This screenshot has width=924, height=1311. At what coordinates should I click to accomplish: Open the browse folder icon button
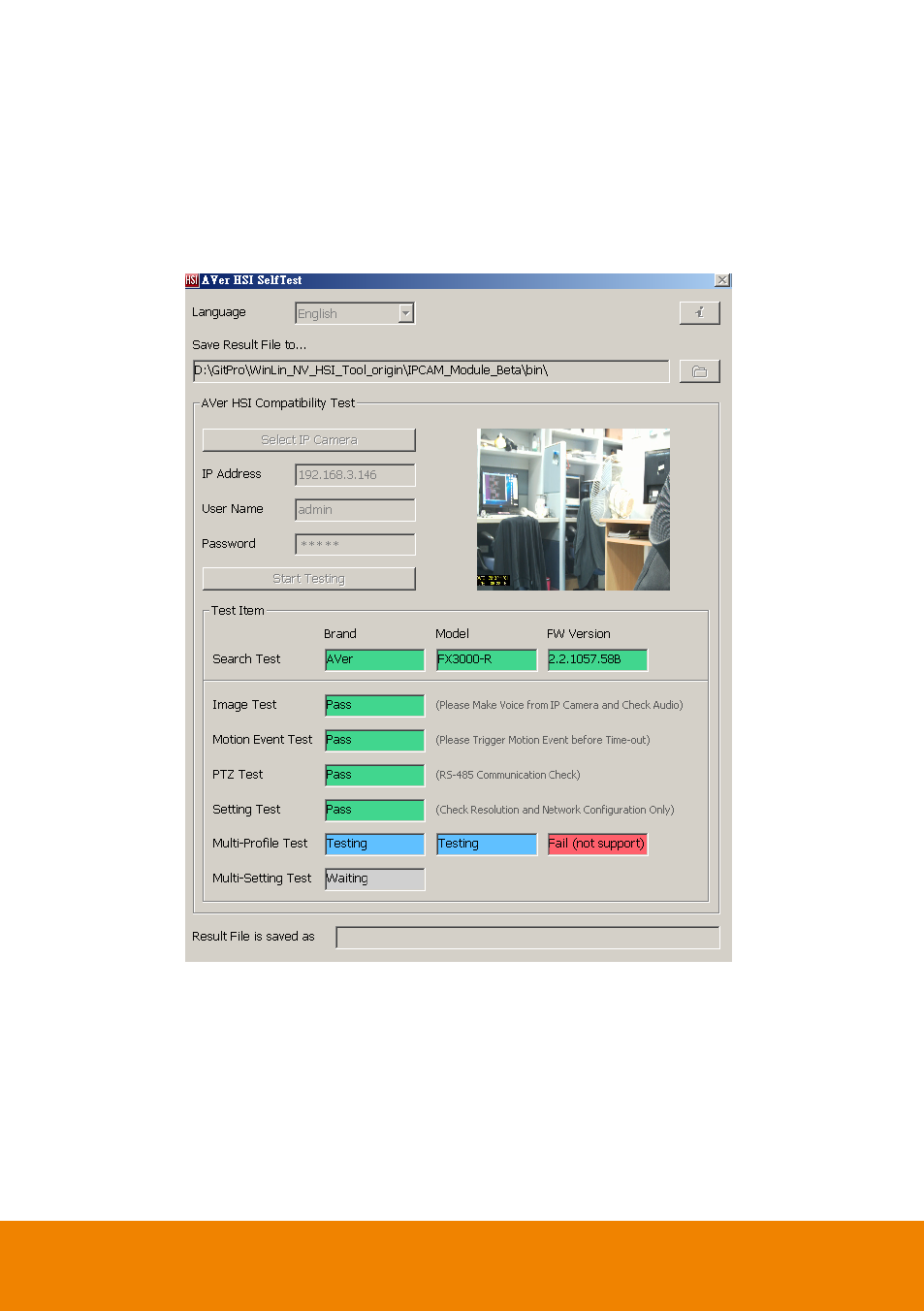tap(699, 371)
